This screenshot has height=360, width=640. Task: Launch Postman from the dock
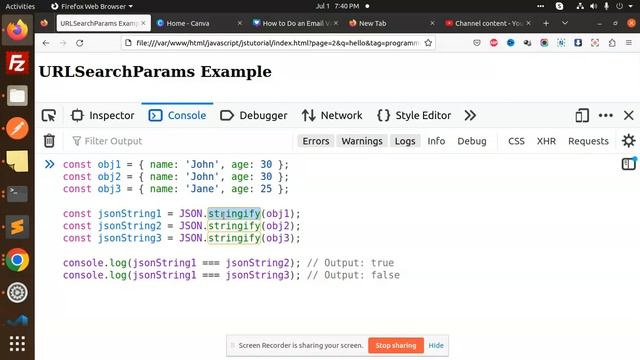(17, 129)
